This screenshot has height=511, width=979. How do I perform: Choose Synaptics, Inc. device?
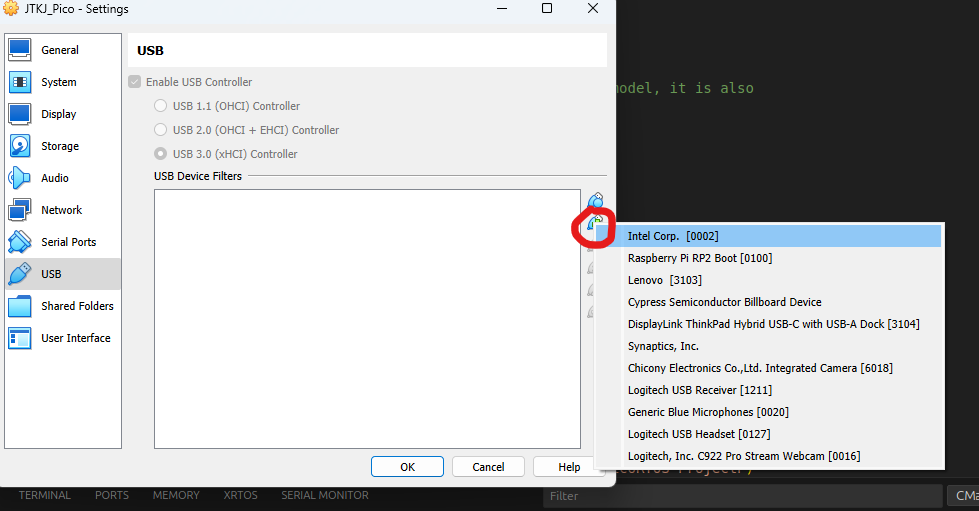click(769, 346)
